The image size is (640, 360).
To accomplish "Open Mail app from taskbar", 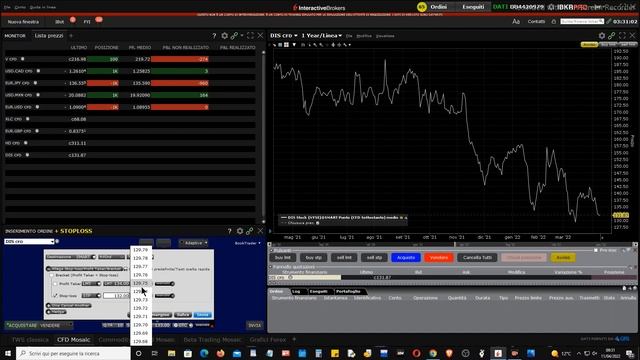I will pyautogui.click(x=237, y=353).
